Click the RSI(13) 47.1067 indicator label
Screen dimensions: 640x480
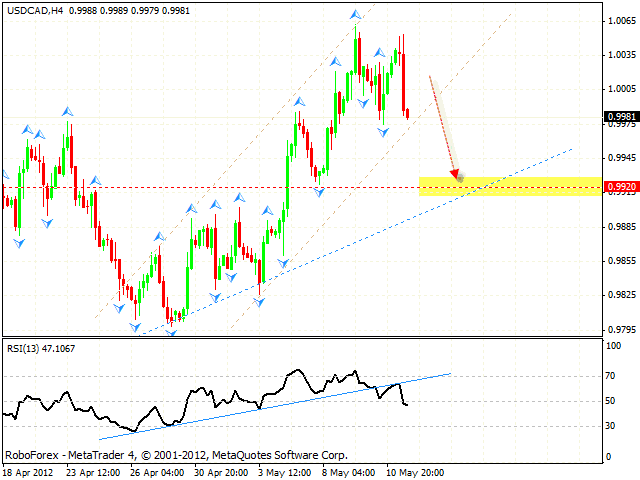(42, 348)
